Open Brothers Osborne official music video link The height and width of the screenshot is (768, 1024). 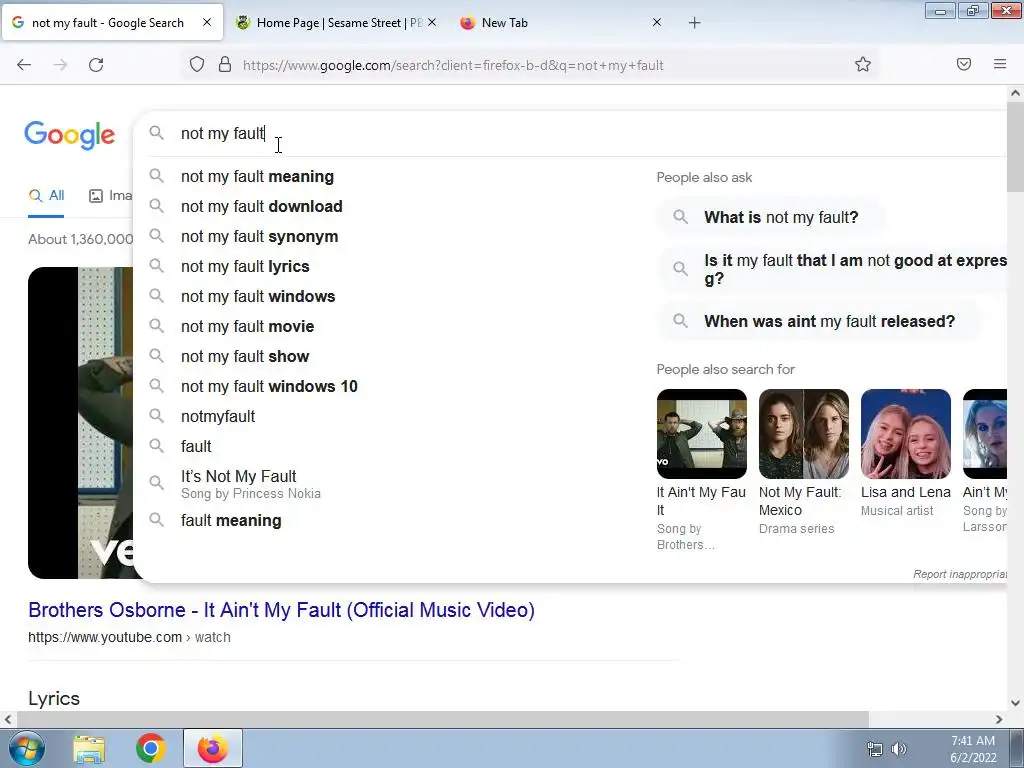pyautogui.click(x=281, y=610)
